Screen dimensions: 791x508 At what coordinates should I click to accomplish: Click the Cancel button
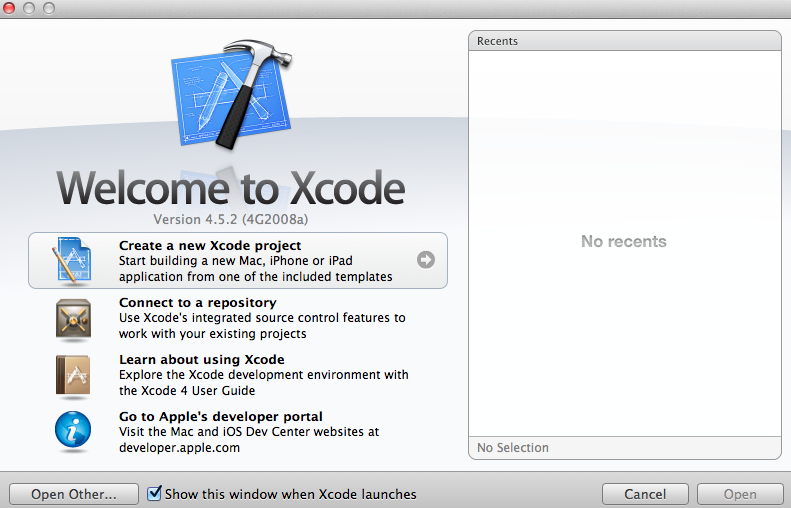(645, 494)
